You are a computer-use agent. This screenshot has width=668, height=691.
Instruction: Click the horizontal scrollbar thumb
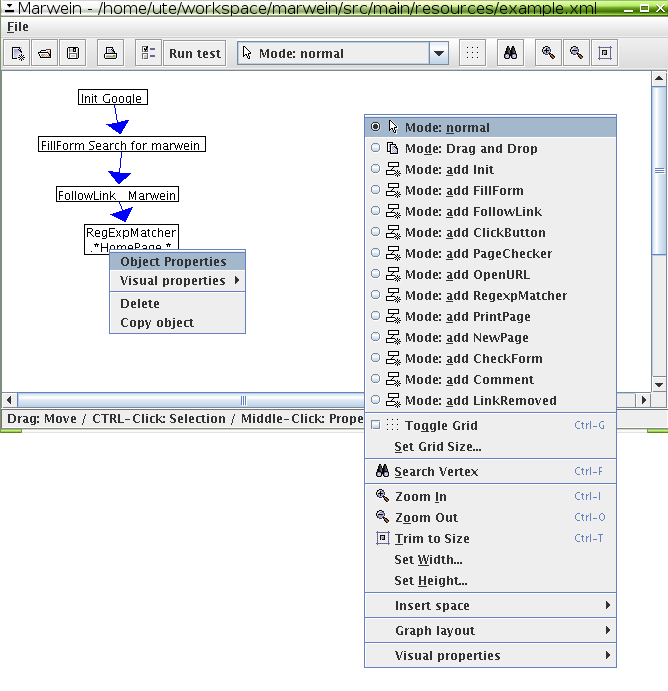click(x=191, y=400)
